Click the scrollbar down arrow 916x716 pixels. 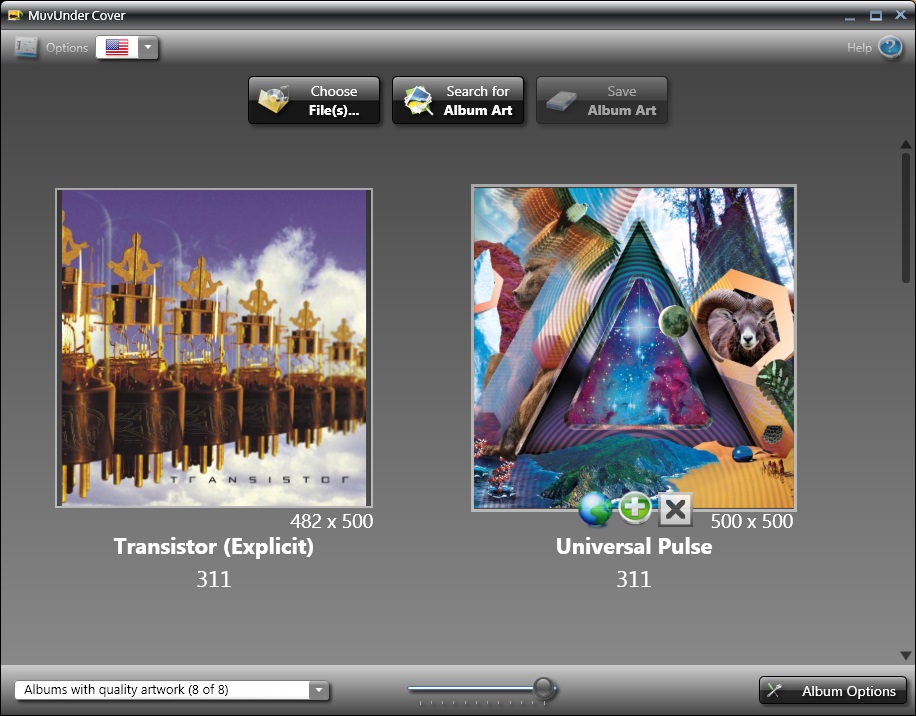(905, 655)
